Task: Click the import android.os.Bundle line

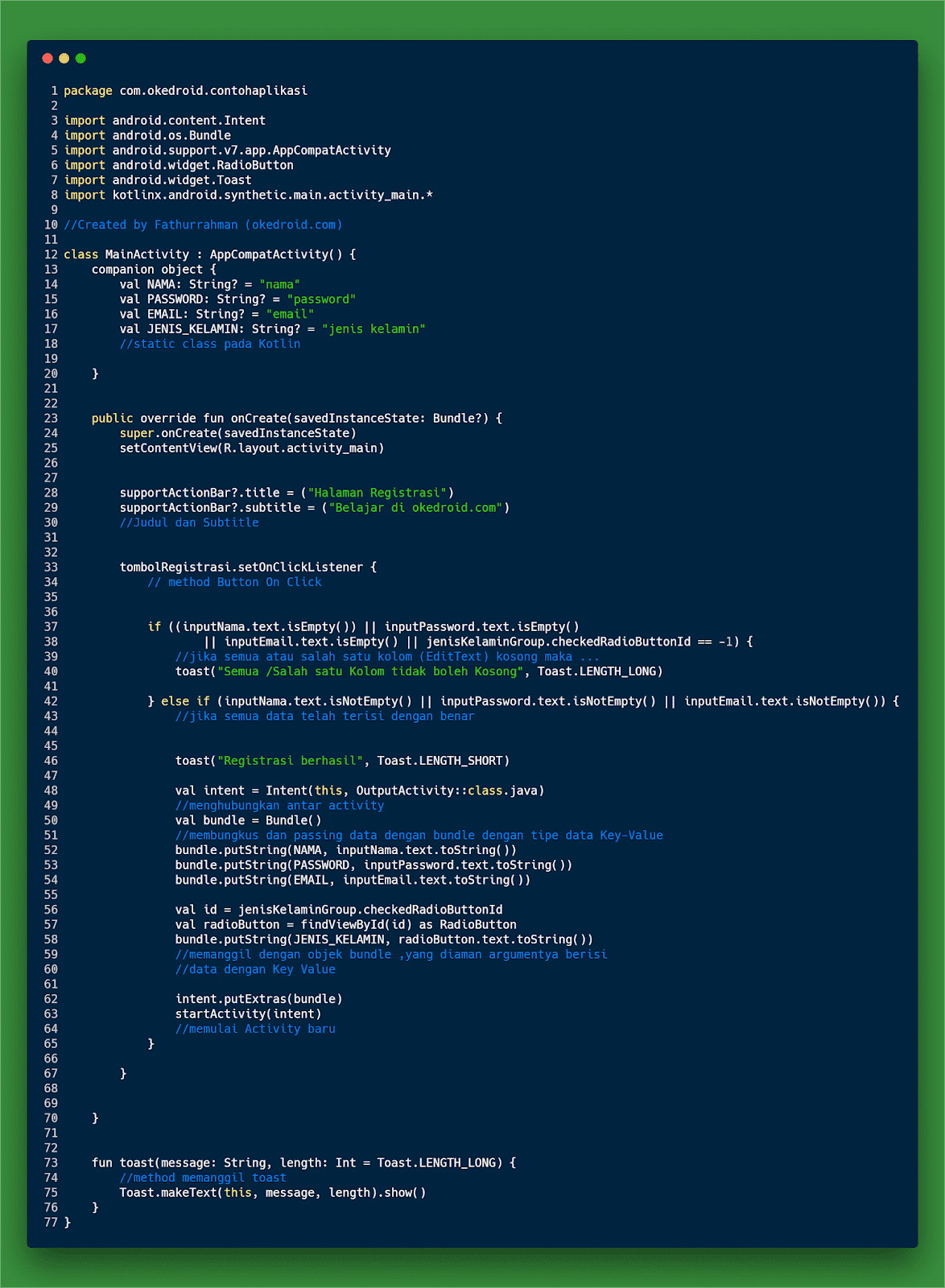Action: click(147, 135)
